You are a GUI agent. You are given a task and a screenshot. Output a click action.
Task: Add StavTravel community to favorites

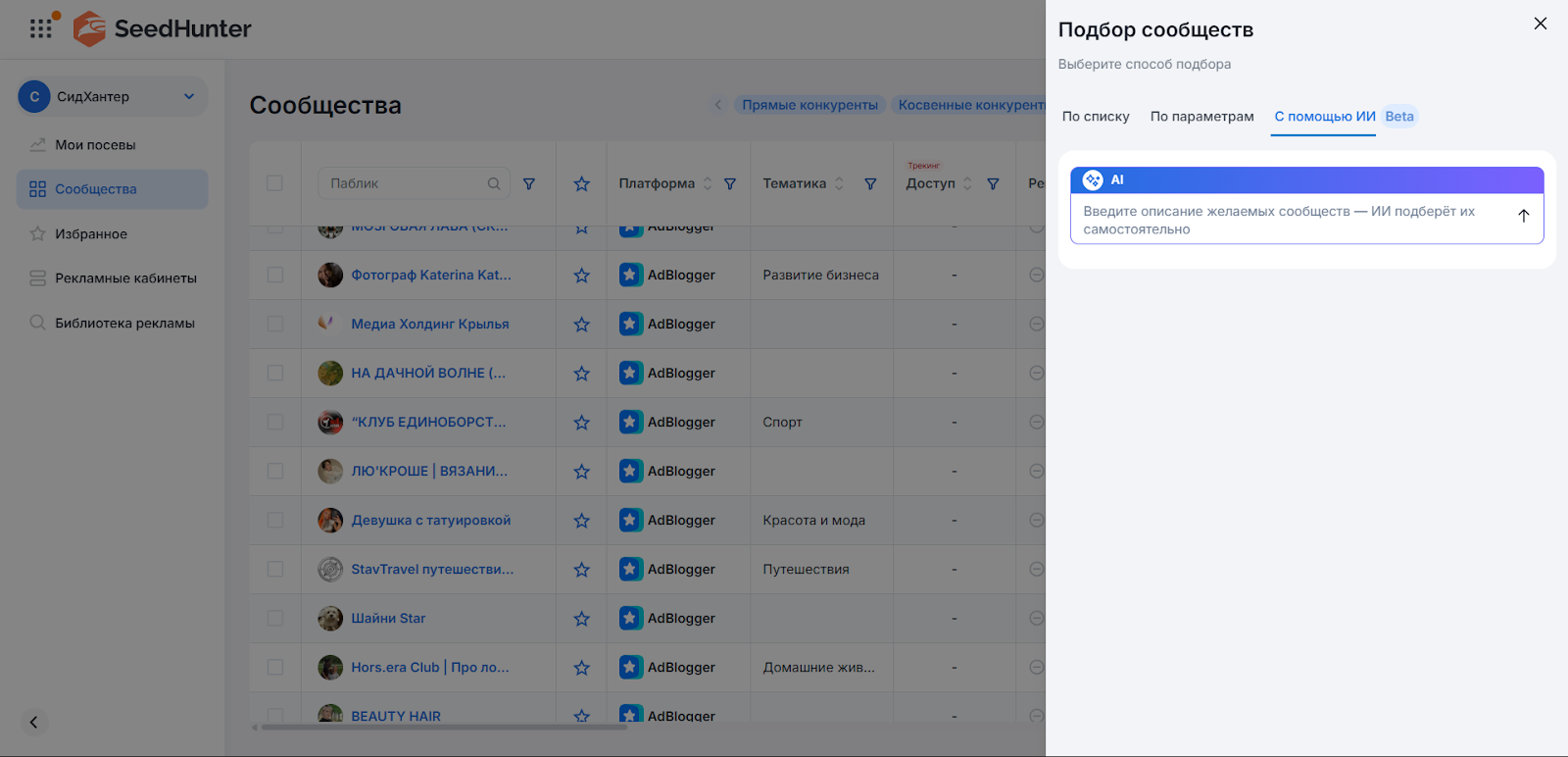tap(581, 570)
